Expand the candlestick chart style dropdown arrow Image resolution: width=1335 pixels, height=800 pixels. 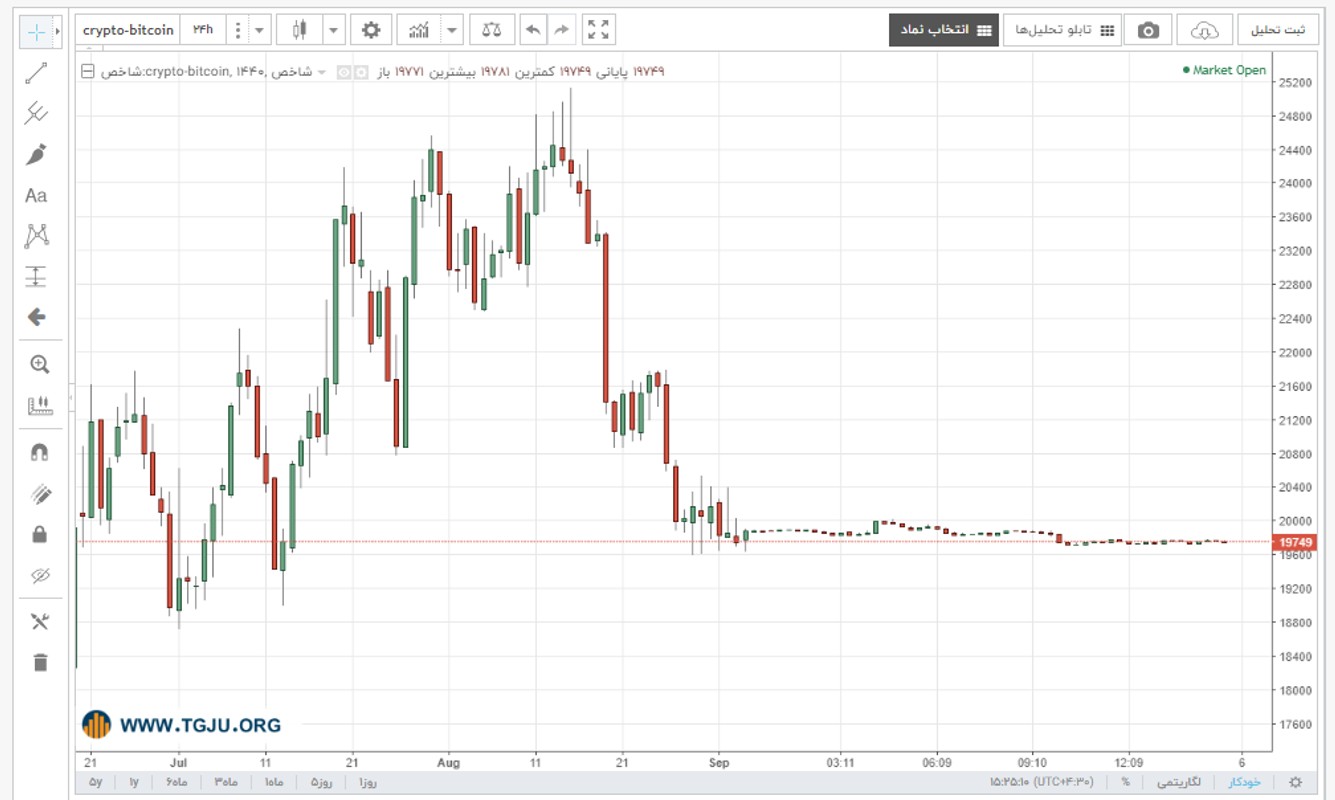point(333,30)
